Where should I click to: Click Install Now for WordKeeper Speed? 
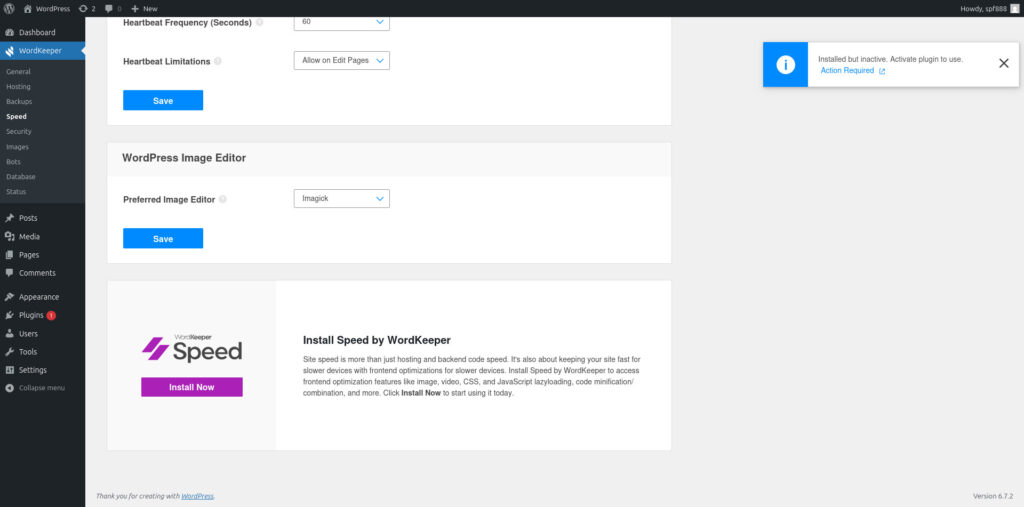(191, 387)
